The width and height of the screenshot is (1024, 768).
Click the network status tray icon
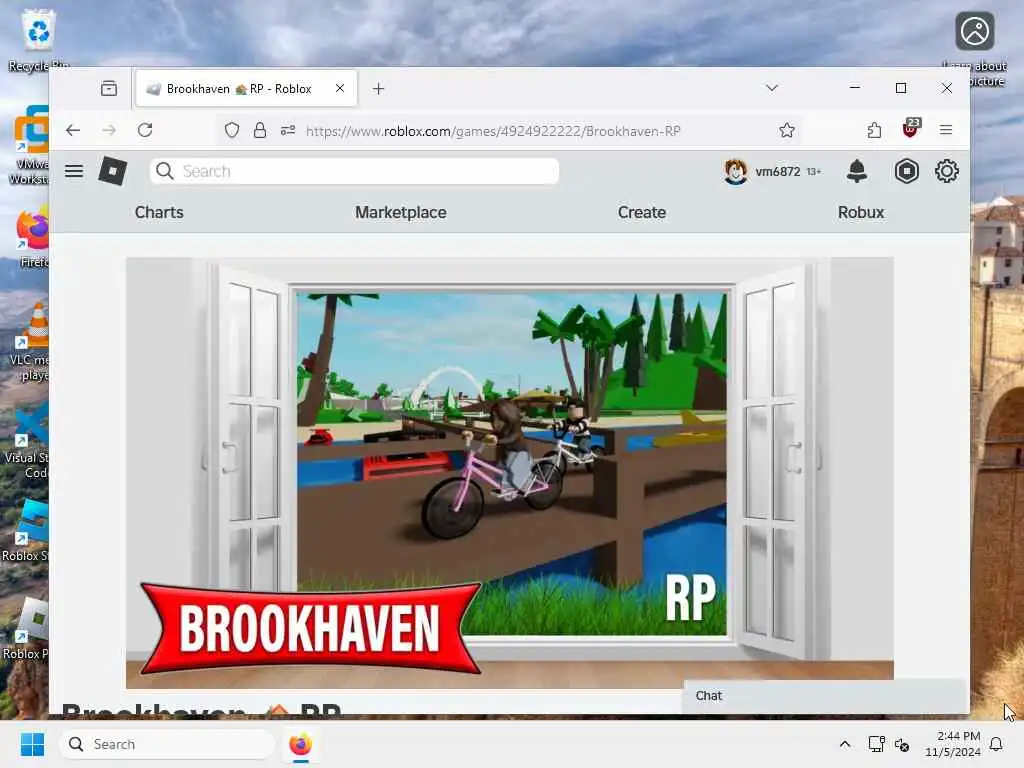[876, 744]
